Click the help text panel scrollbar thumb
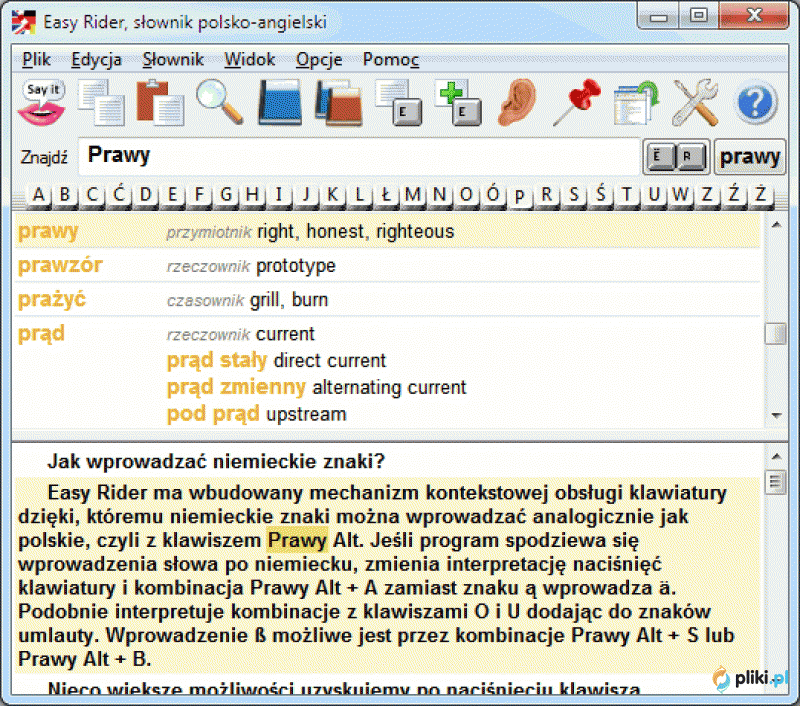This screenshot has width=800, height=706. tap(776, 482)
